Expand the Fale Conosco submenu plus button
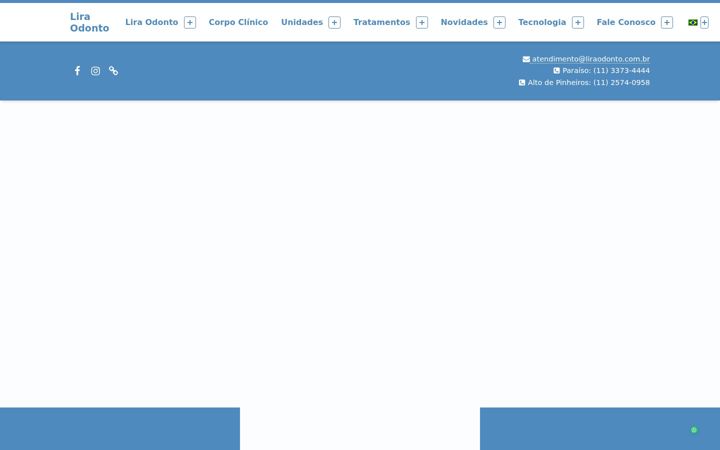The height and width of the screenshot is (450, 720). pyautogui.click(x=667, y=22)
